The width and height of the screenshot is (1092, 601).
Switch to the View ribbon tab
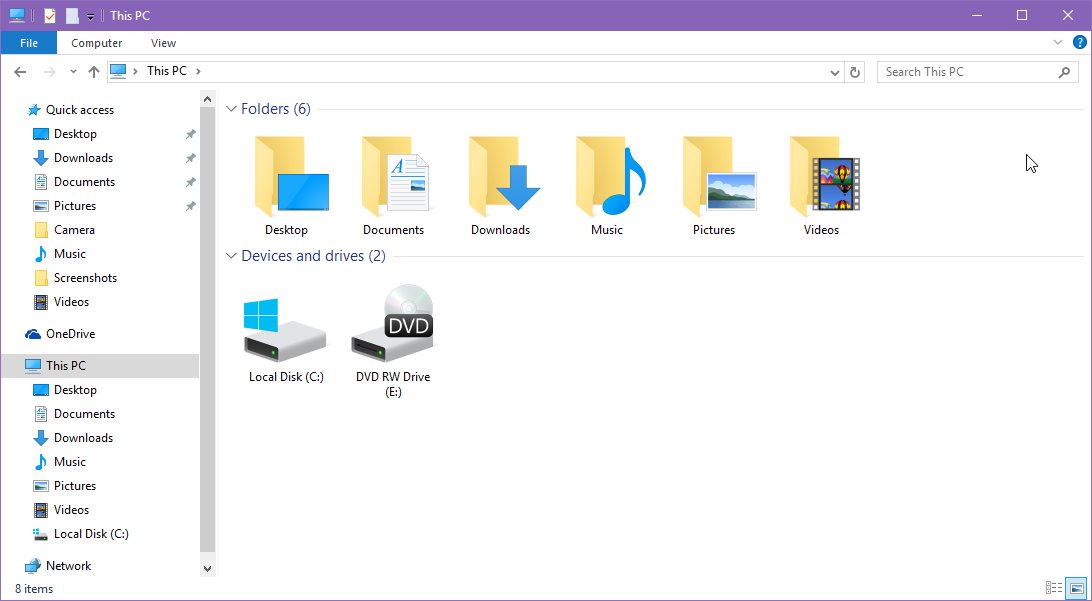coord(163,42)
